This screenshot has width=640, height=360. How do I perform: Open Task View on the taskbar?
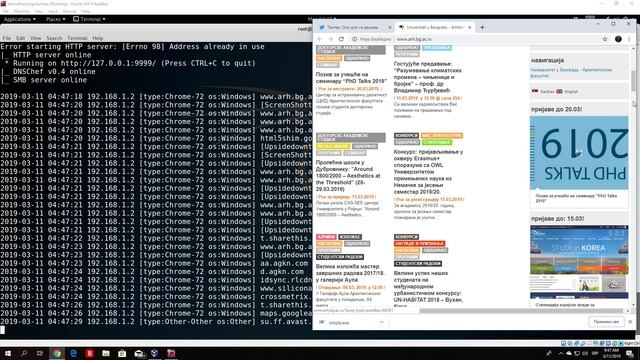[40, 353]
